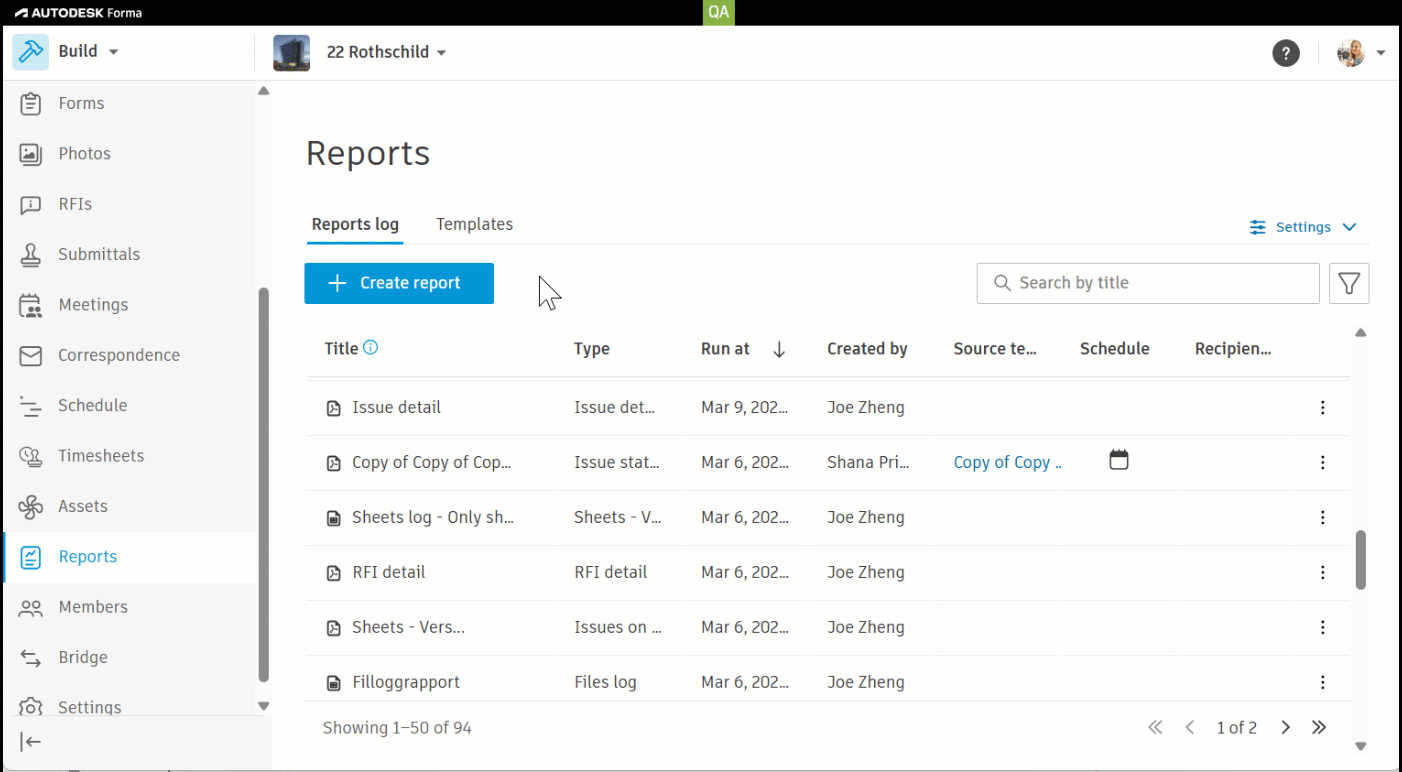This screenshot has width=1402, height=772.
Task: Go to the next reports page
Action: click(x=1286, y=728)
